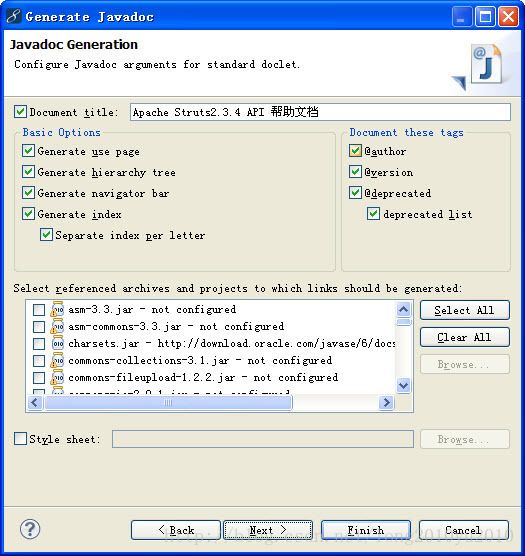Uncheck Generate index option
Viewport: 525px width, 556px height.
28,214
